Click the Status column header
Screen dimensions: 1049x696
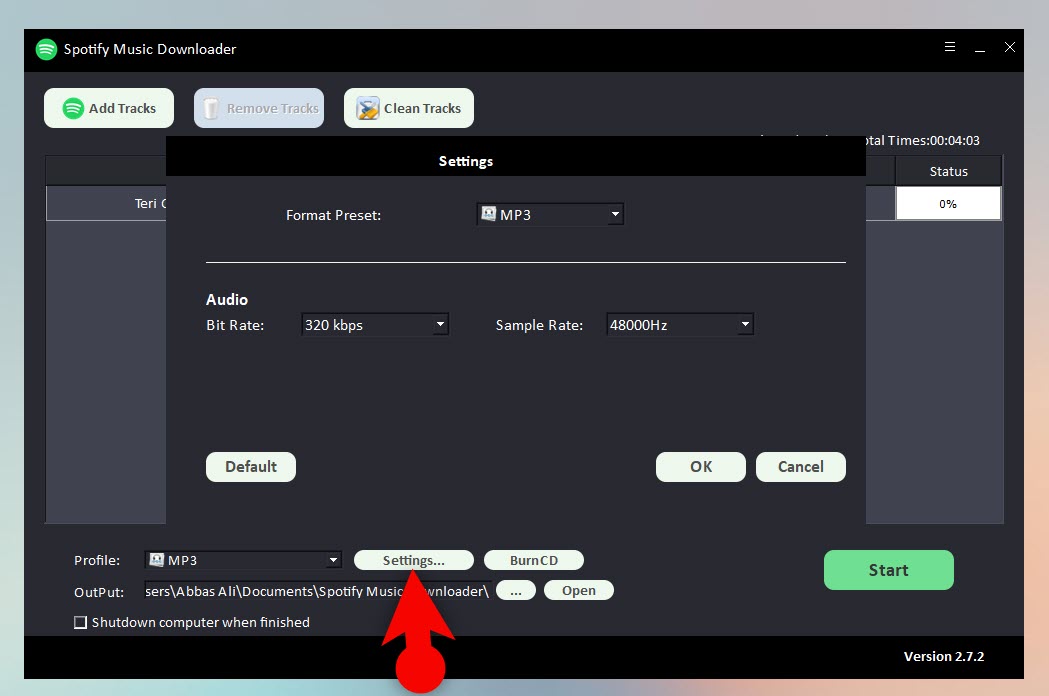click(948, 171)
